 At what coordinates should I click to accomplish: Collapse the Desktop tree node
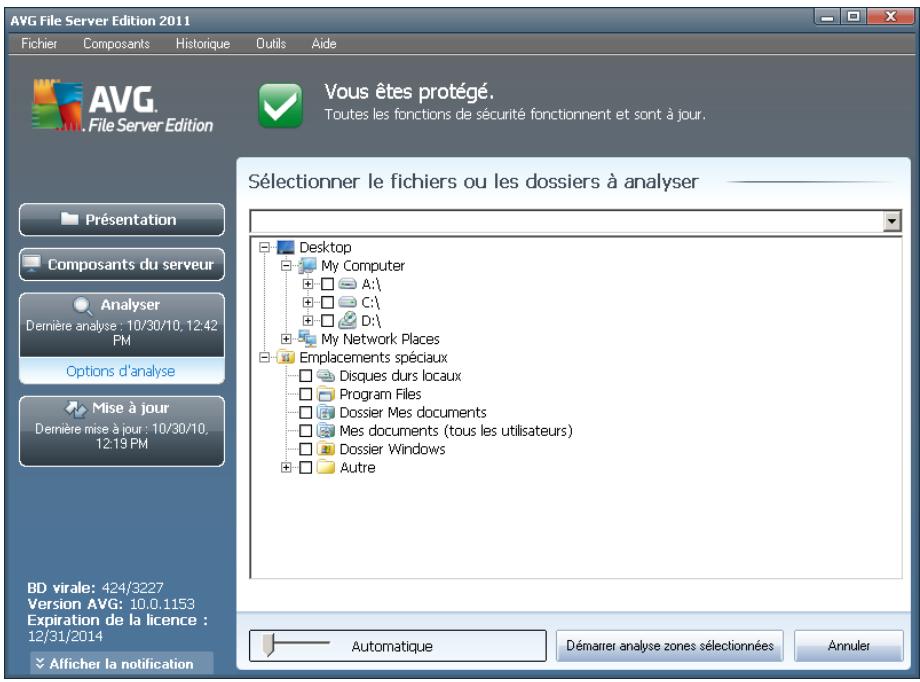[265, 247]
